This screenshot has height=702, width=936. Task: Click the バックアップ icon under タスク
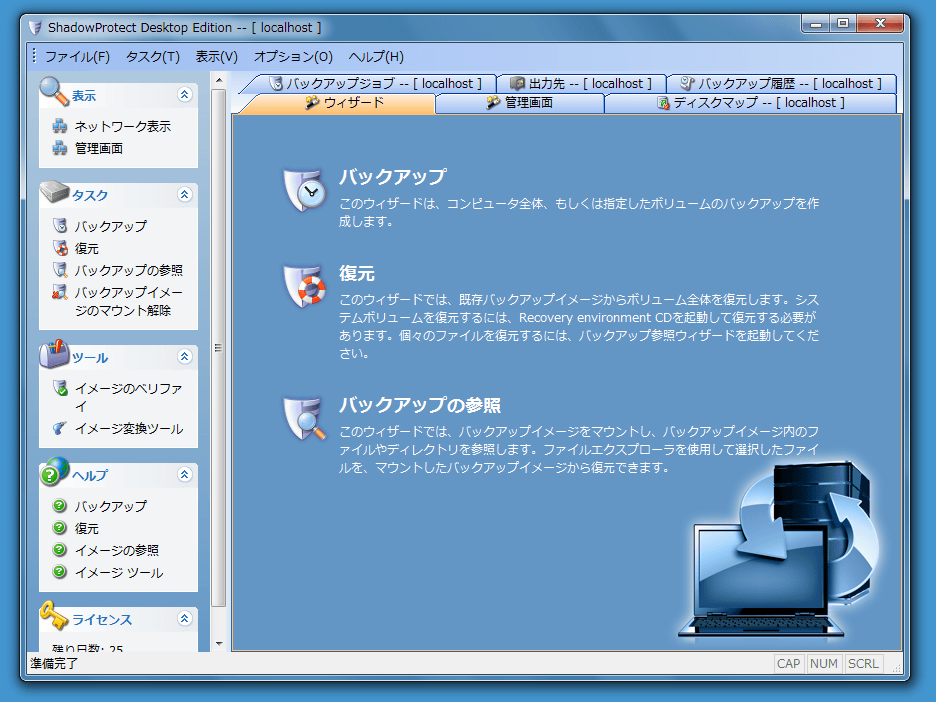60,226
